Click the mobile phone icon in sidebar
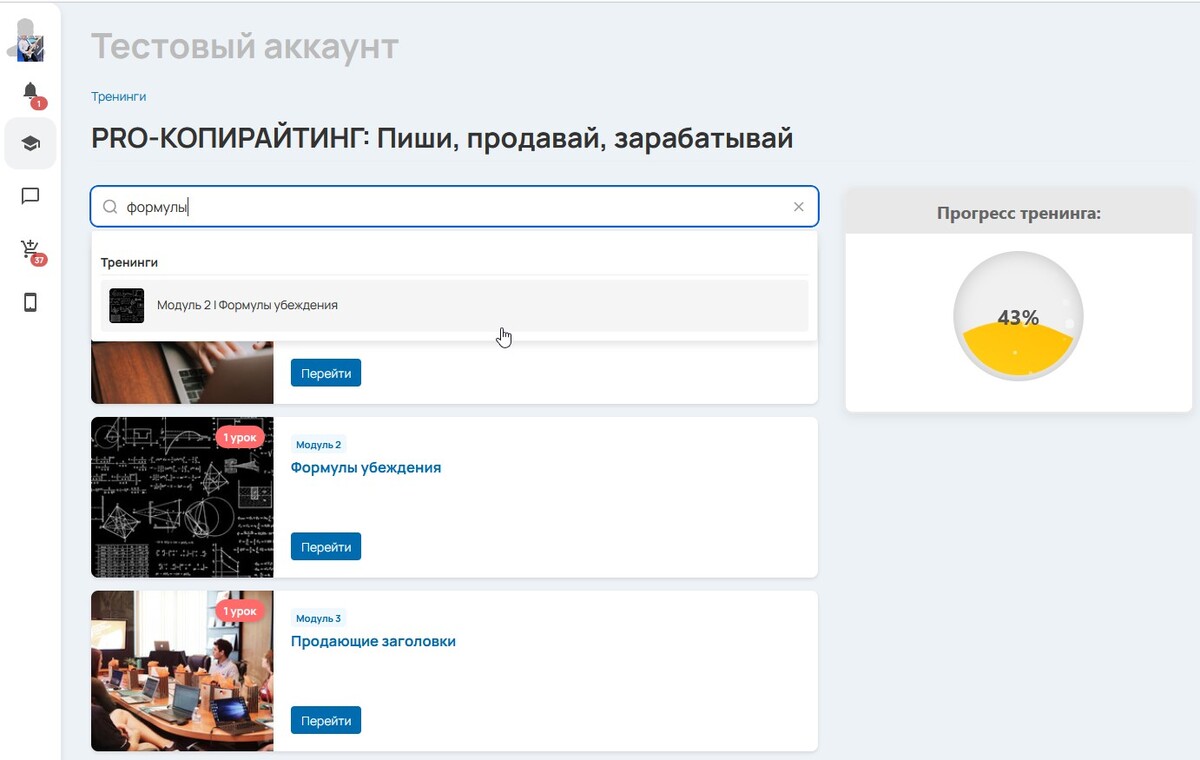 [x=30, y=302]
